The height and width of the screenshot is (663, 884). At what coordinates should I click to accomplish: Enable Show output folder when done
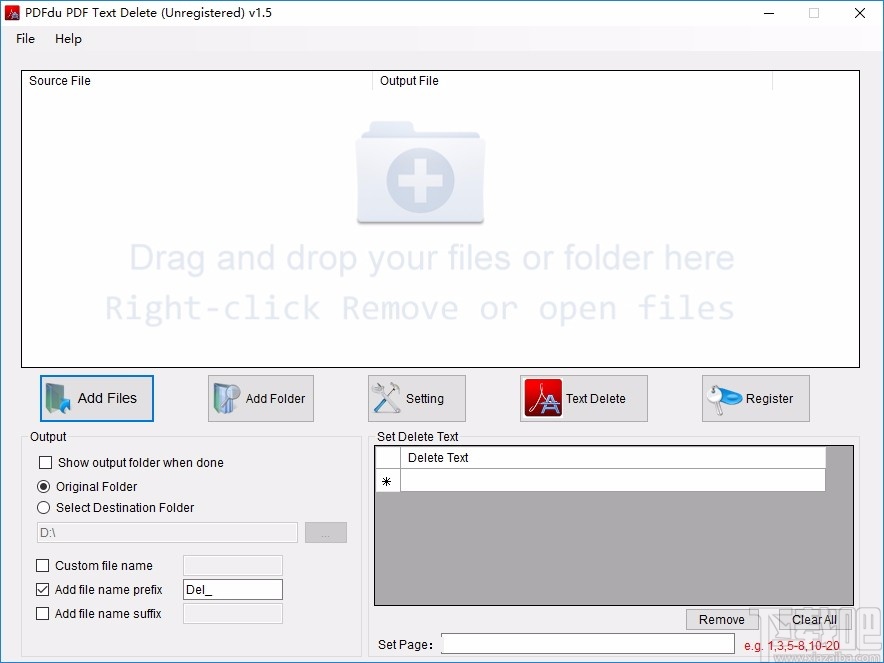[43, 463]
